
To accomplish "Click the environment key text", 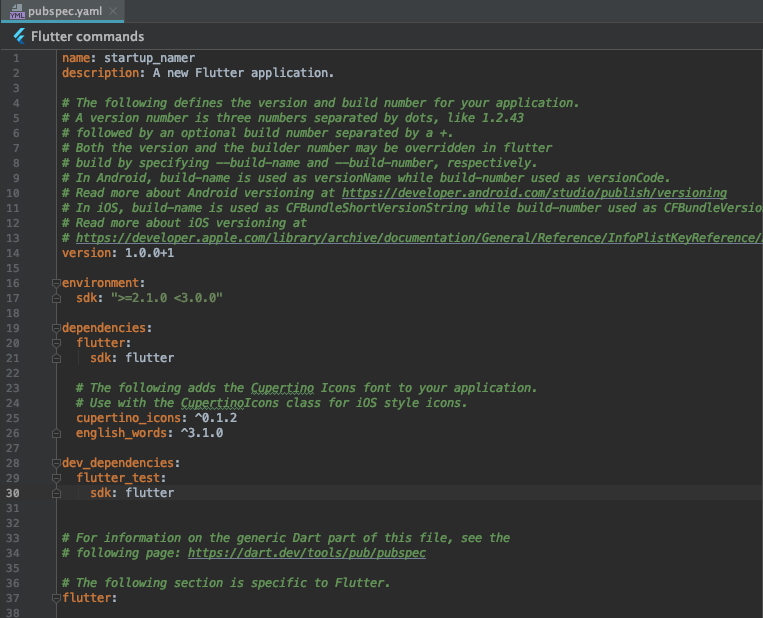I will (100, 283).
